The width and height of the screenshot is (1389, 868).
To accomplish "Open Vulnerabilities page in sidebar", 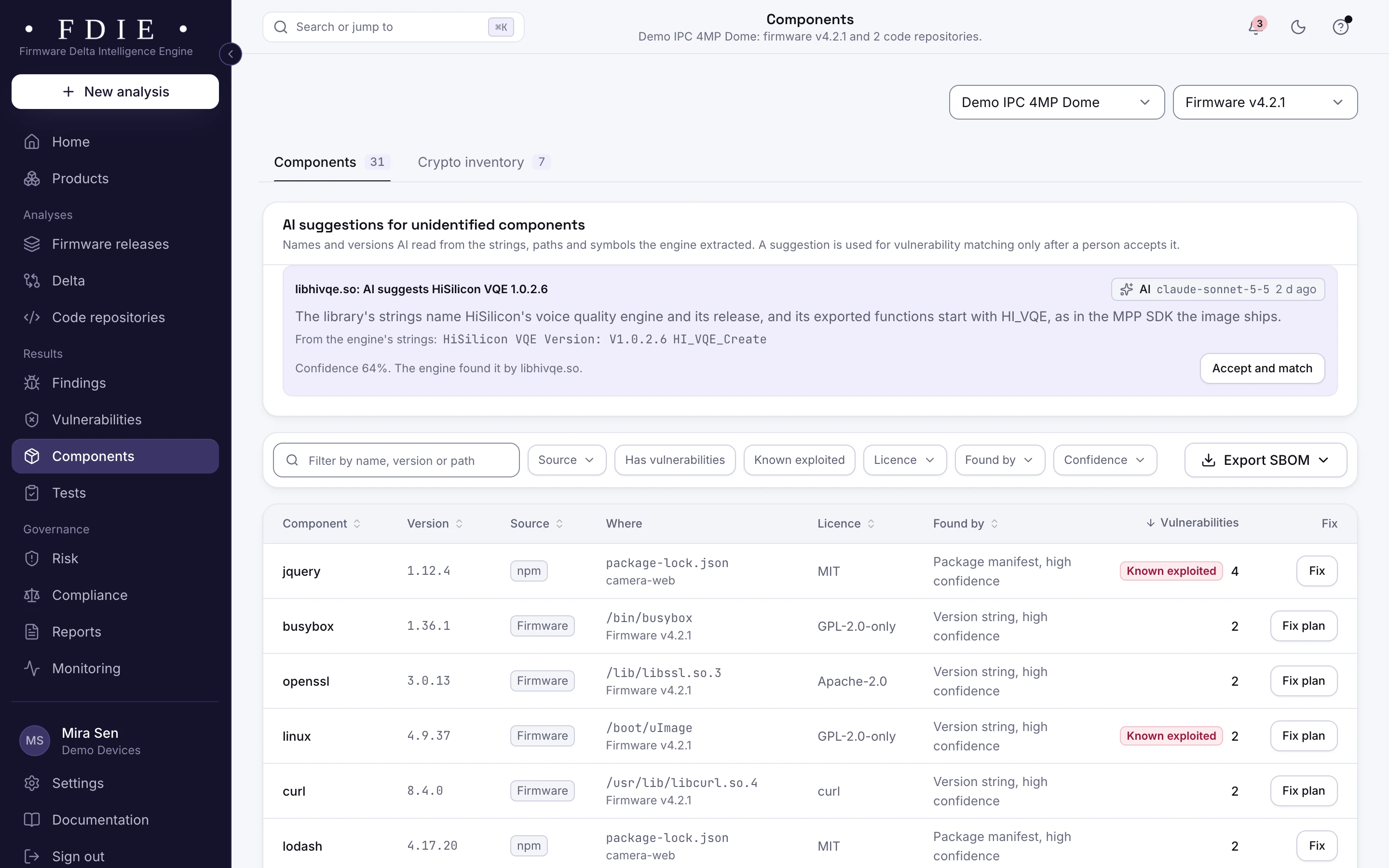I will click(115, 420).
